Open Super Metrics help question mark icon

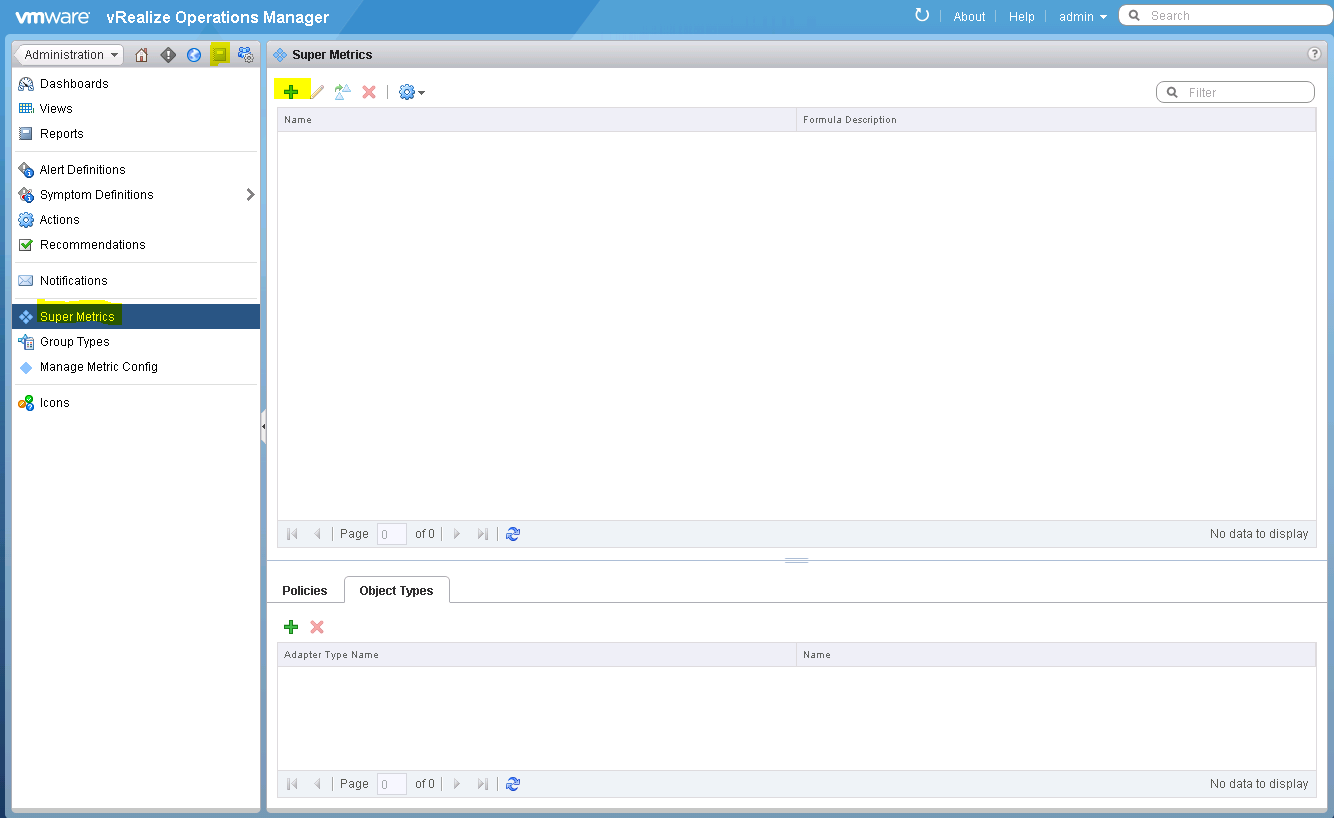click(1315, 54)
